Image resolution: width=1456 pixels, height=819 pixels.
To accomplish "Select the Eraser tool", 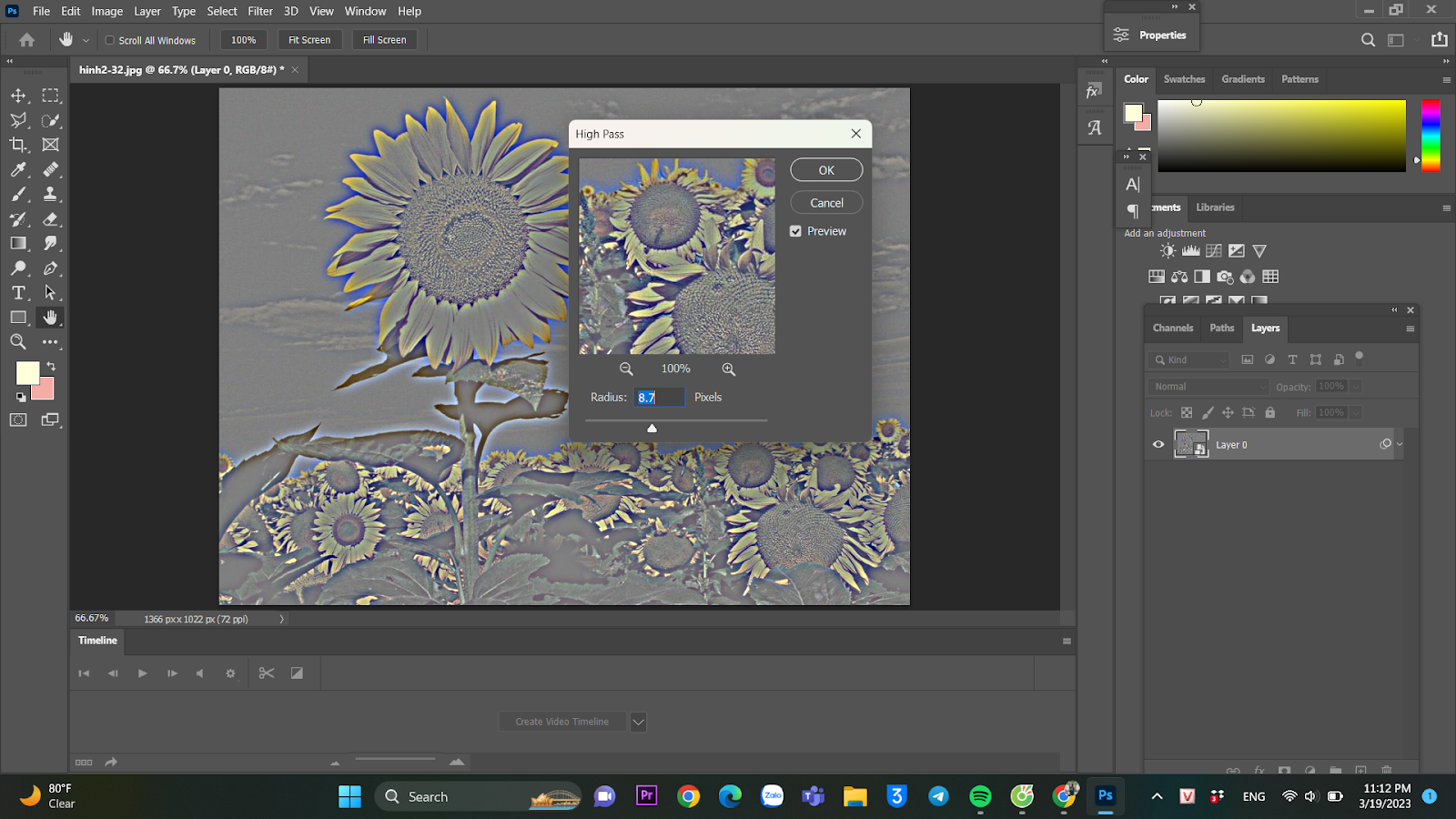I will 51,218.
